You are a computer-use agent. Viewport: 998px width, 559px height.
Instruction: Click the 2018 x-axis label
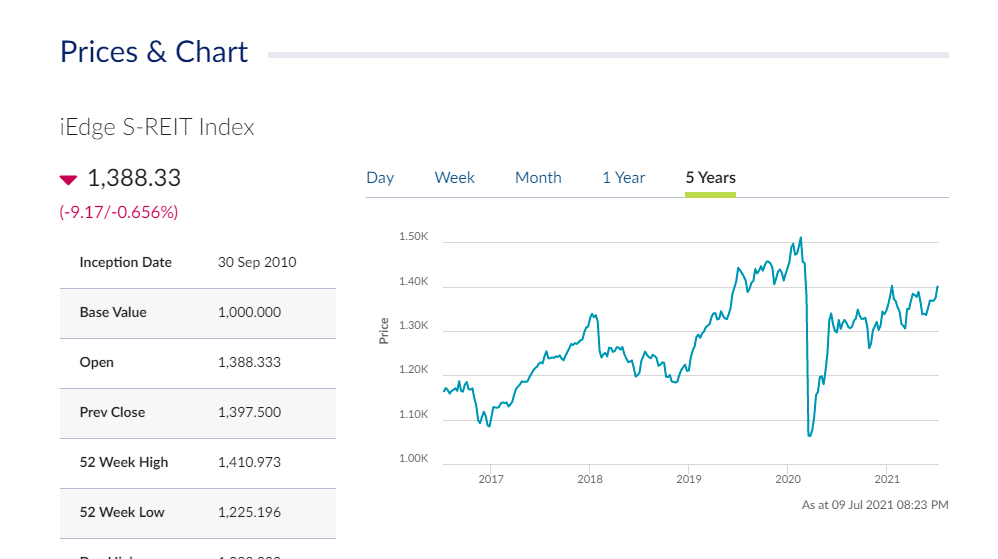click(x=590, y=479)
